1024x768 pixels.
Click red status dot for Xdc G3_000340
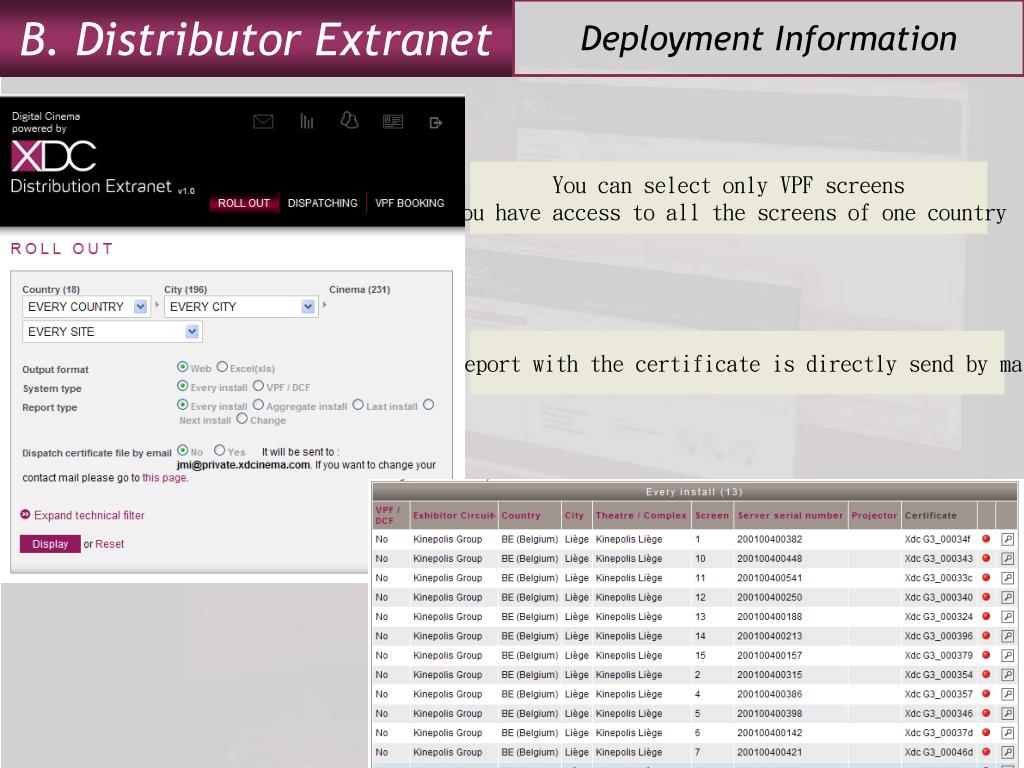pyautogui.click(x=986, y=597)
